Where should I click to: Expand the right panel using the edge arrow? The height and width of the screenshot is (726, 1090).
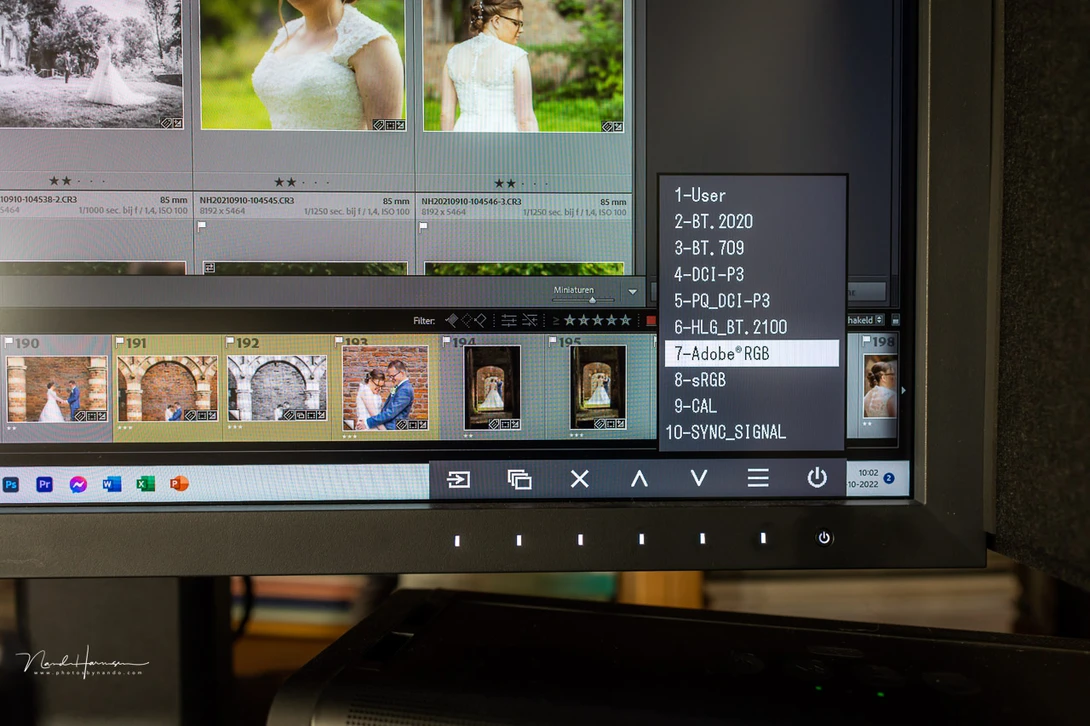(x=903, y=391)
